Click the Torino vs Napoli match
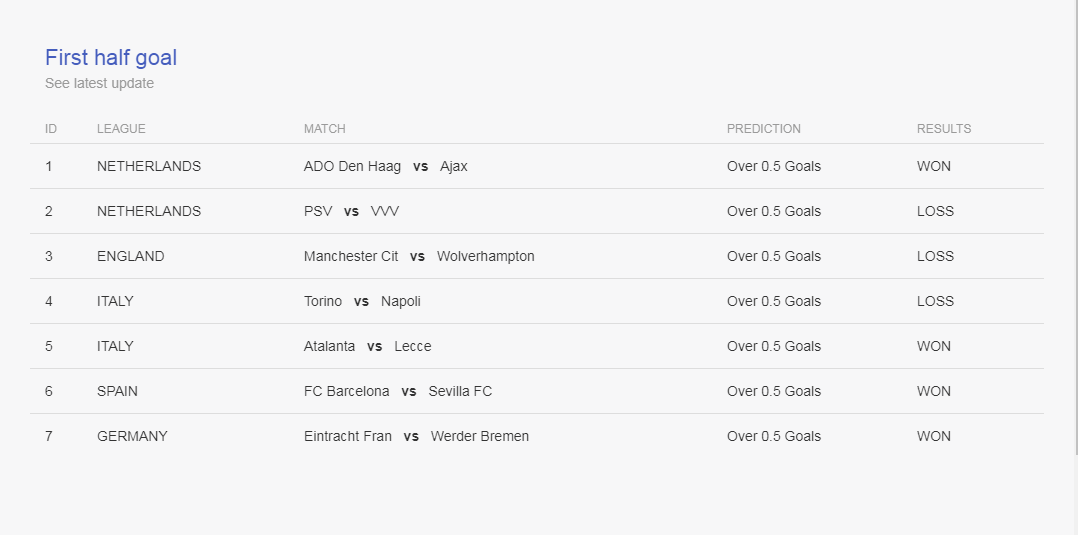This screenshot has width=1078, height=535. [x=362, y=301]
